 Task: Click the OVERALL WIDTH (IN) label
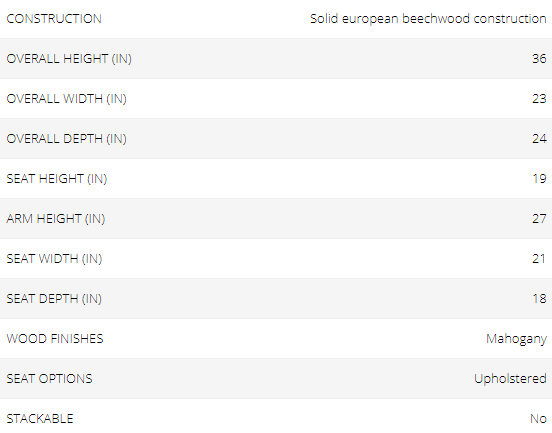coord(67,99)
